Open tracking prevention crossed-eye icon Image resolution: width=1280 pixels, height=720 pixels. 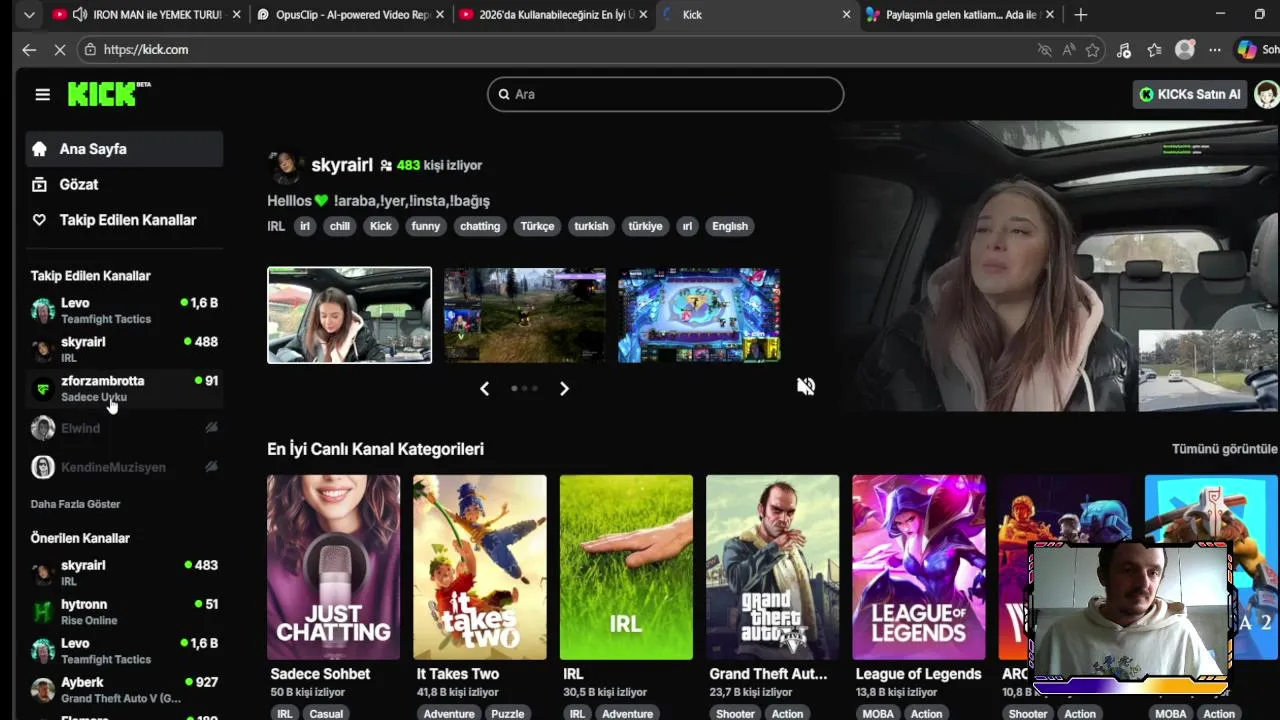coord(1045,50)
